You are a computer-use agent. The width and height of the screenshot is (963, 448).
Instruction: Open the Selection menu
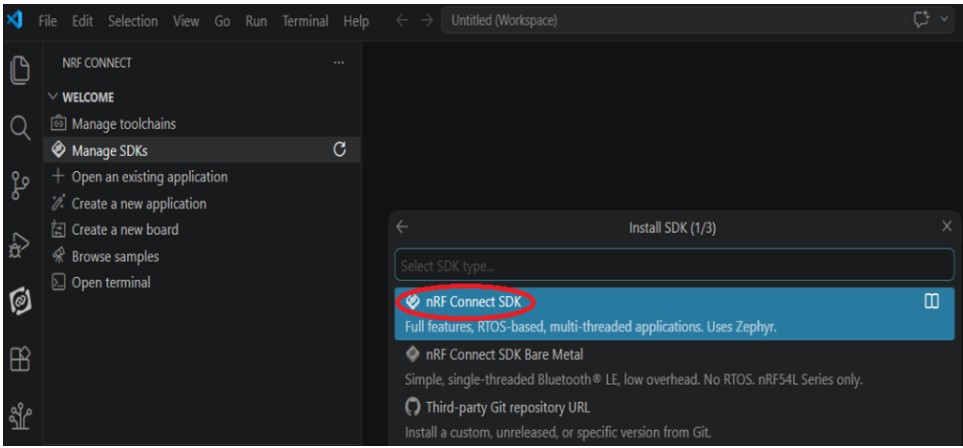click(133, 21)
